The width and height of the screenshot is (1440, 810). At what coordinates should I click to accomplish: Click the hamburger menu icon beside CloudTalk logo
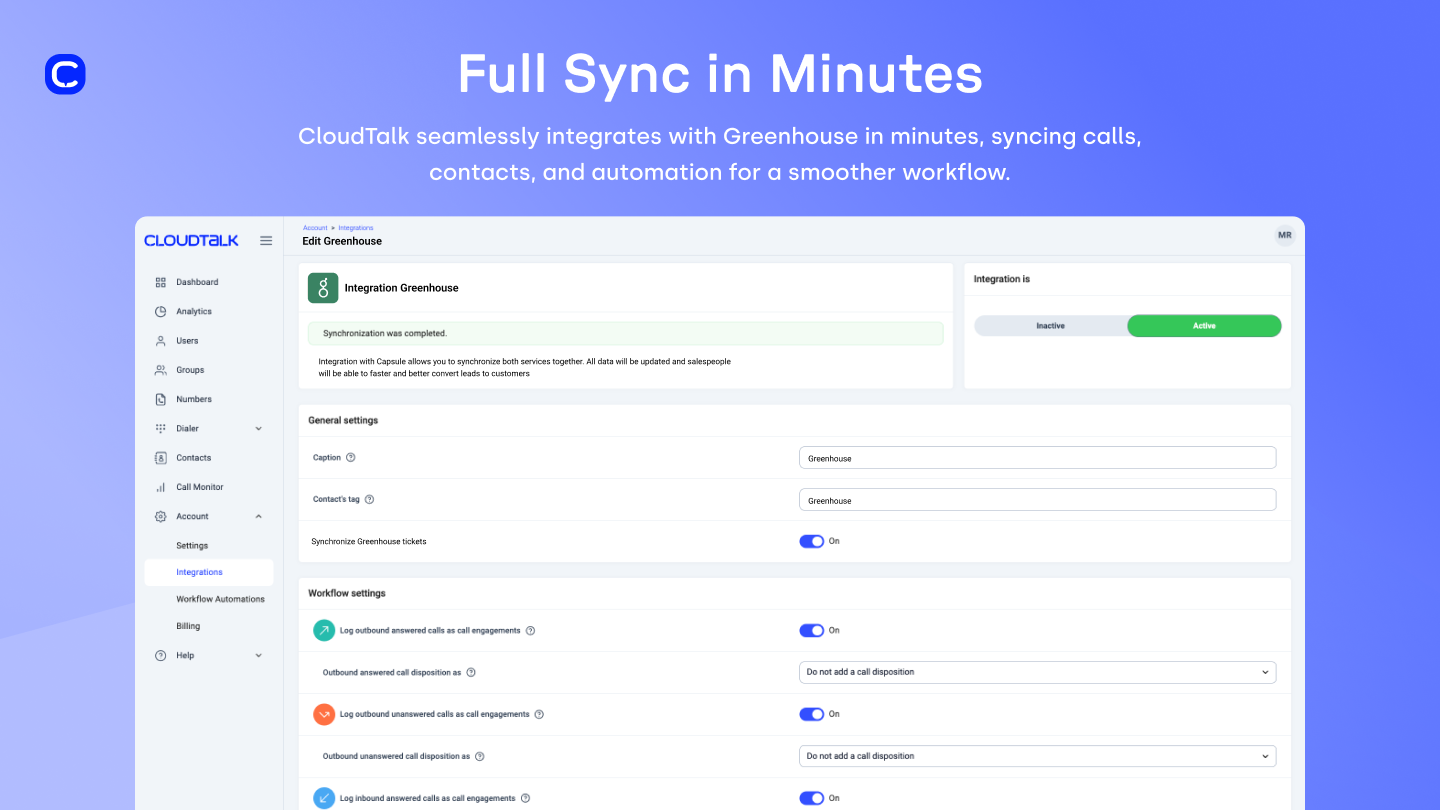(x=266, y=240)
